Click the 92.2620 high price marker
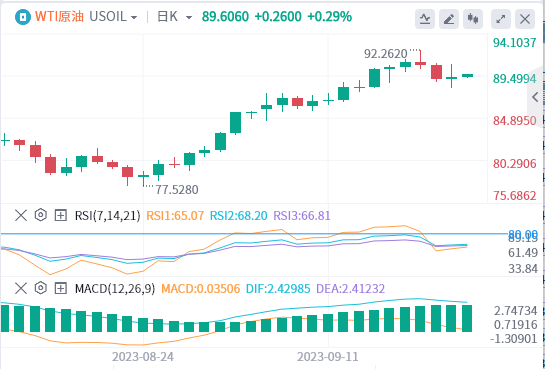The image size is (545, 369). pos(385,54)
